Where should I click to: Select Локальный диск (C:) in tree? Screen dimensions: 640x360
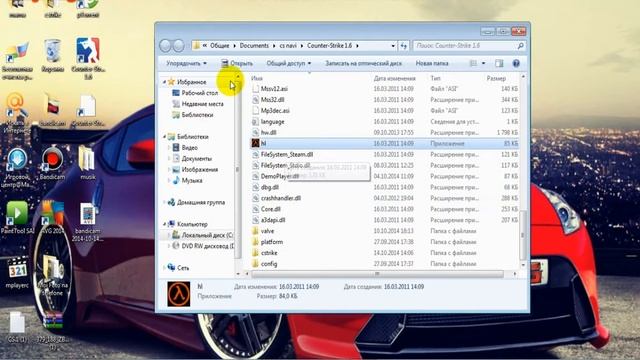pos(202,235)
